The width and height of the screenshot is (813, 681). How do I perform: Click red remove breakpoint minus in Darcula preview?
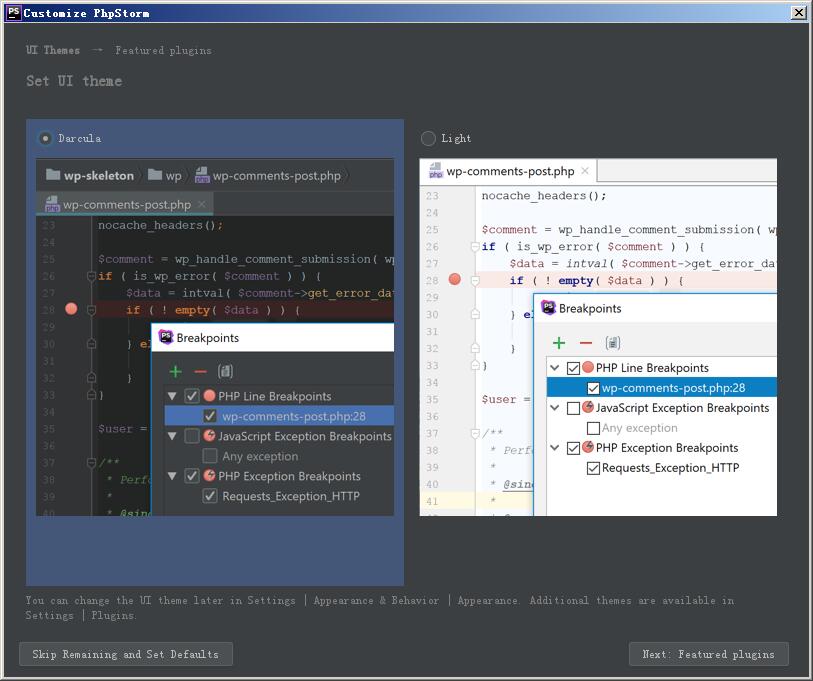pos(201,371)
